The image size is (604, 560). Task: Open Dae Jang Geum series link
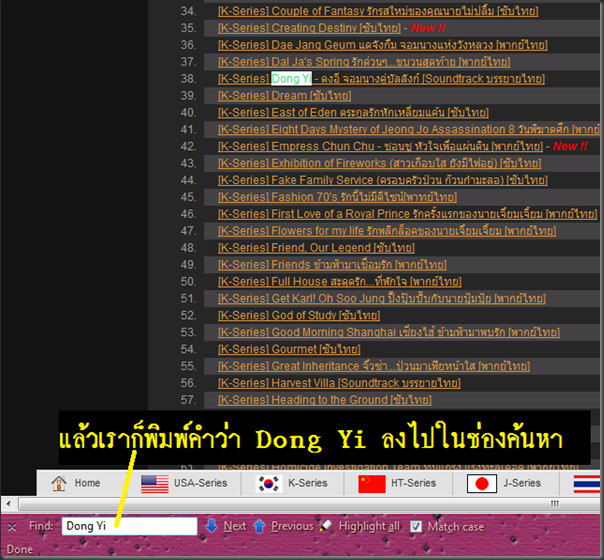[383, 45]
